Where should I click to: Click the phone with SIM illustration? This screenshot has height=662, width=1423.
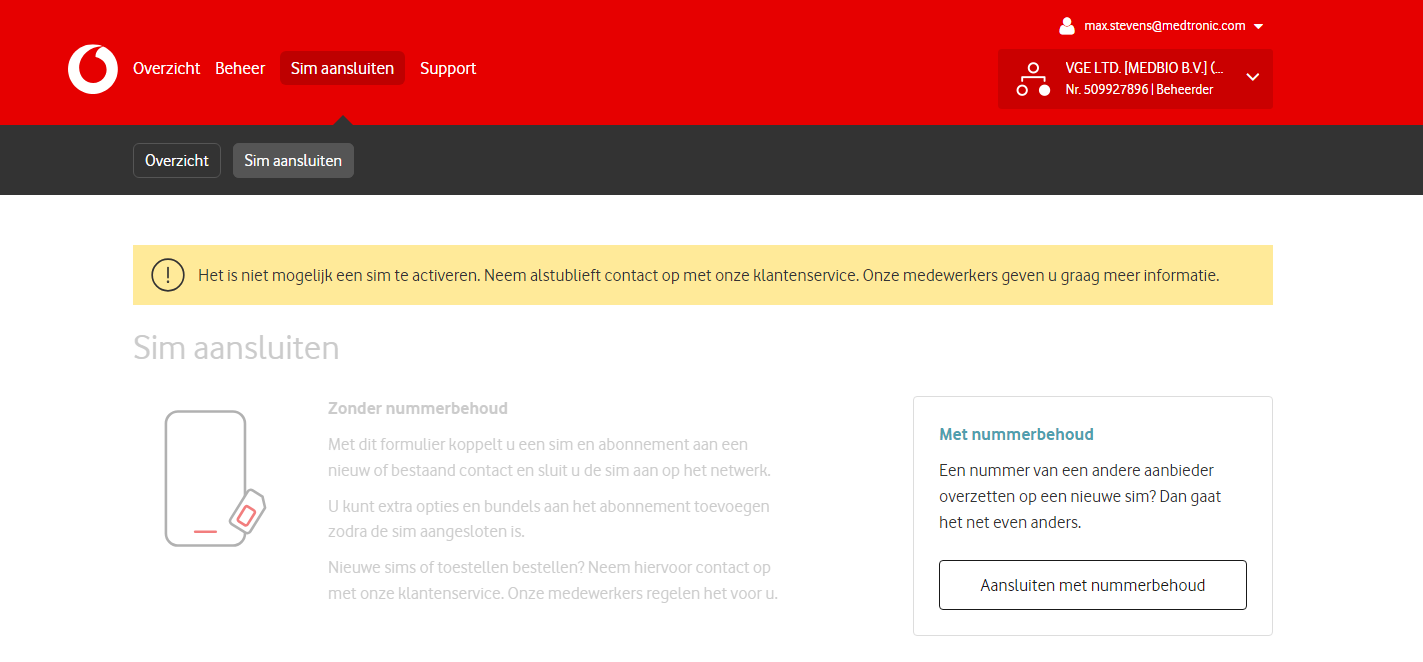pyautogui.click(x=214, y=479)
